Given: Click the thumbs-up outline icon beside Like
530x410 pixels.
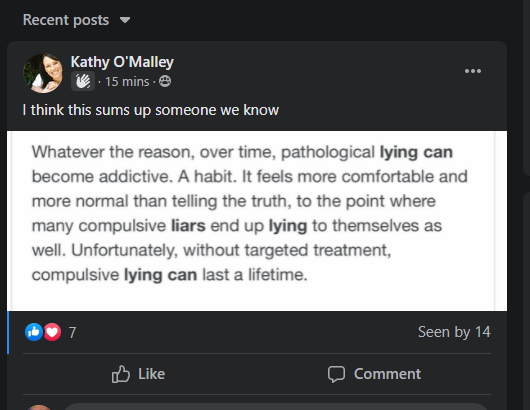Looking at the screenshot, I should point(121,374).
